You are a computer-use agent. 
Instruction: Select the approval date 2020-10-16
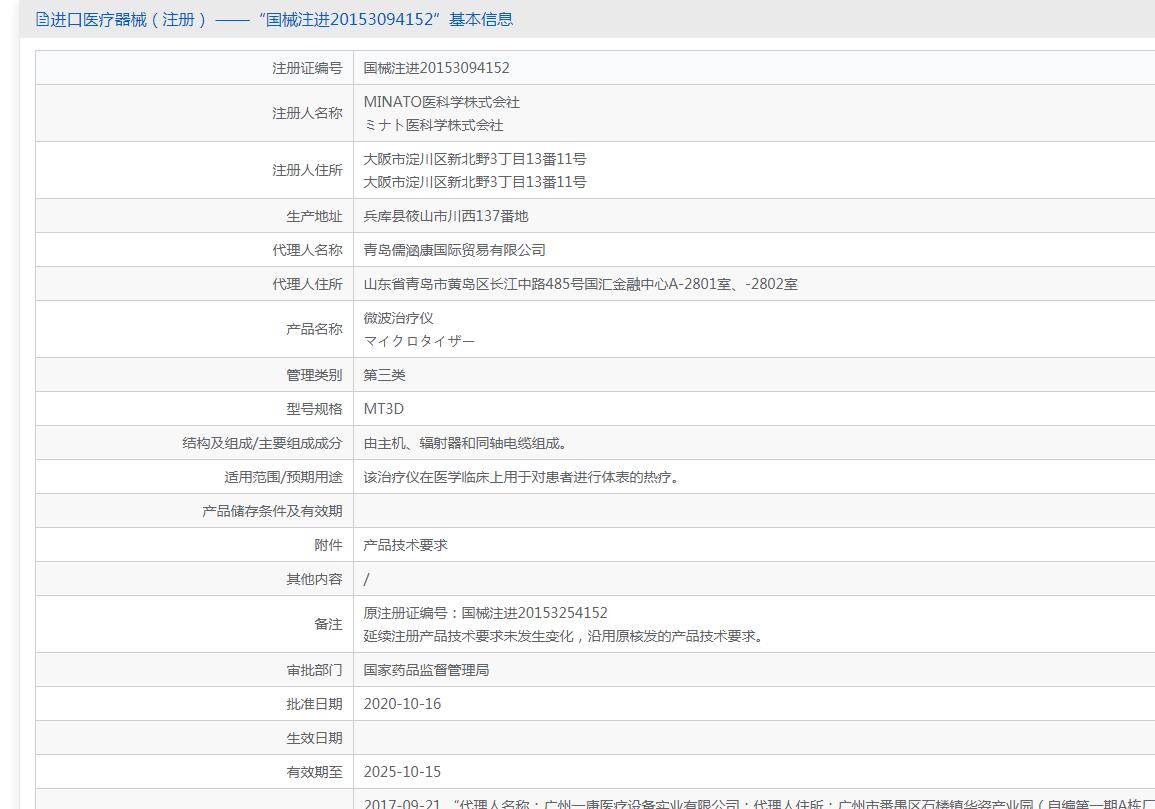point(402,704)
